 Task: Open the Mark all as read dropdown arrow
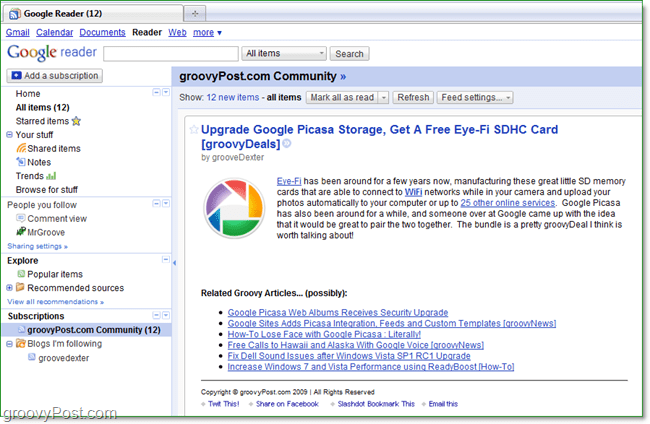383,98
